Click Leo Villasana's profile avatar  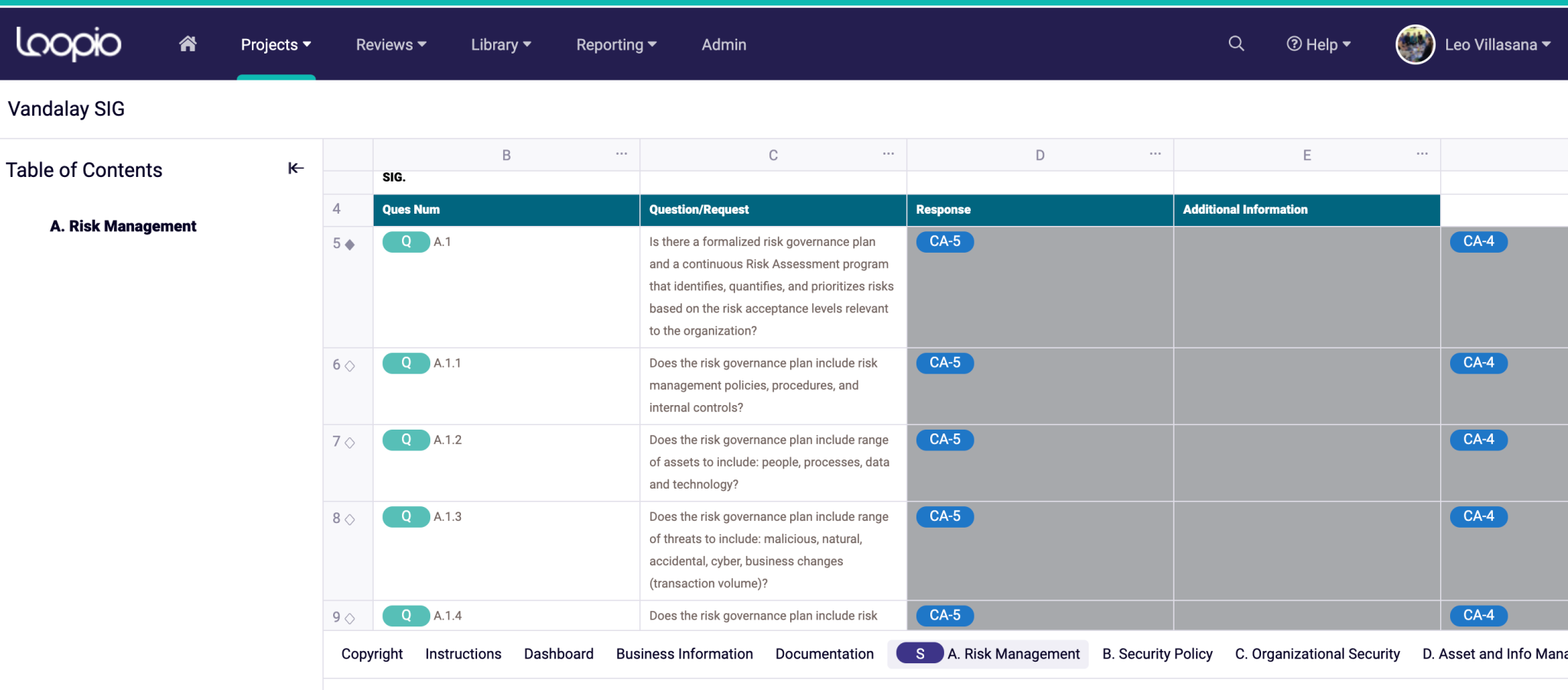coord(1415,44)
